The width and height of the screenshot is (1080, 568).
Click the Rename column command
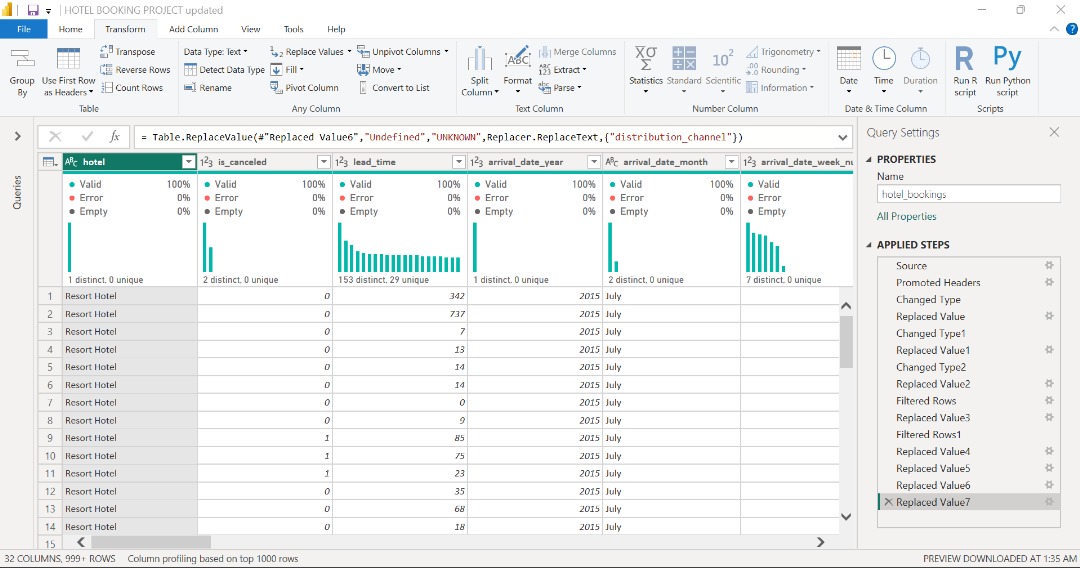pos(208,87)
